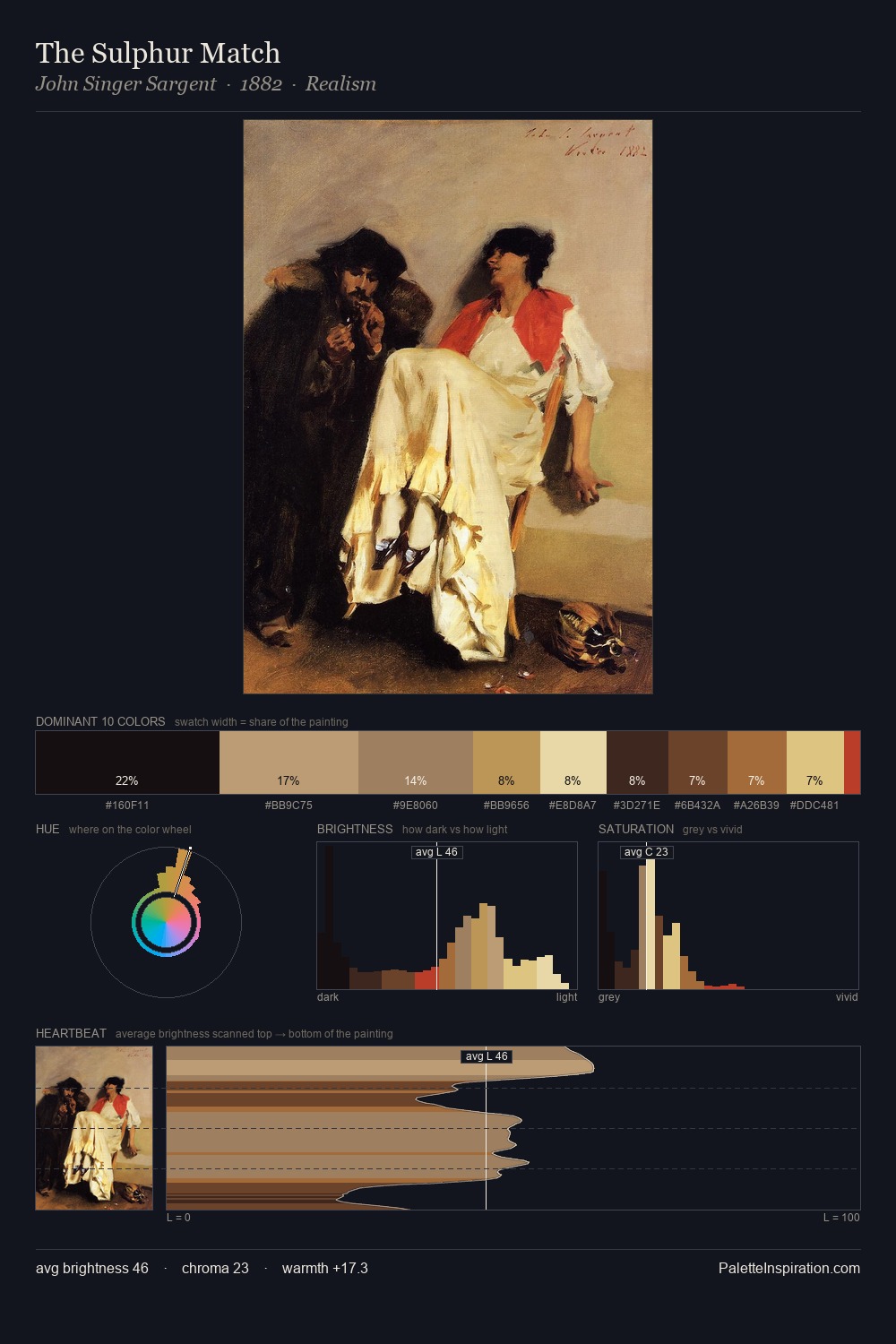This screenshot has width=896, height=1344.
Task: Click the 'dark' axis label under Brightness
Action: (328, 997)
